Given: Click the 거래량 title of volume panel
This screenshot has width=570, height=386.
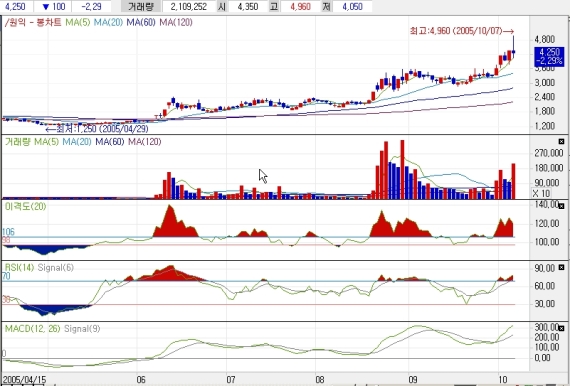Looking at the screenshot, I should coord(17,142).
